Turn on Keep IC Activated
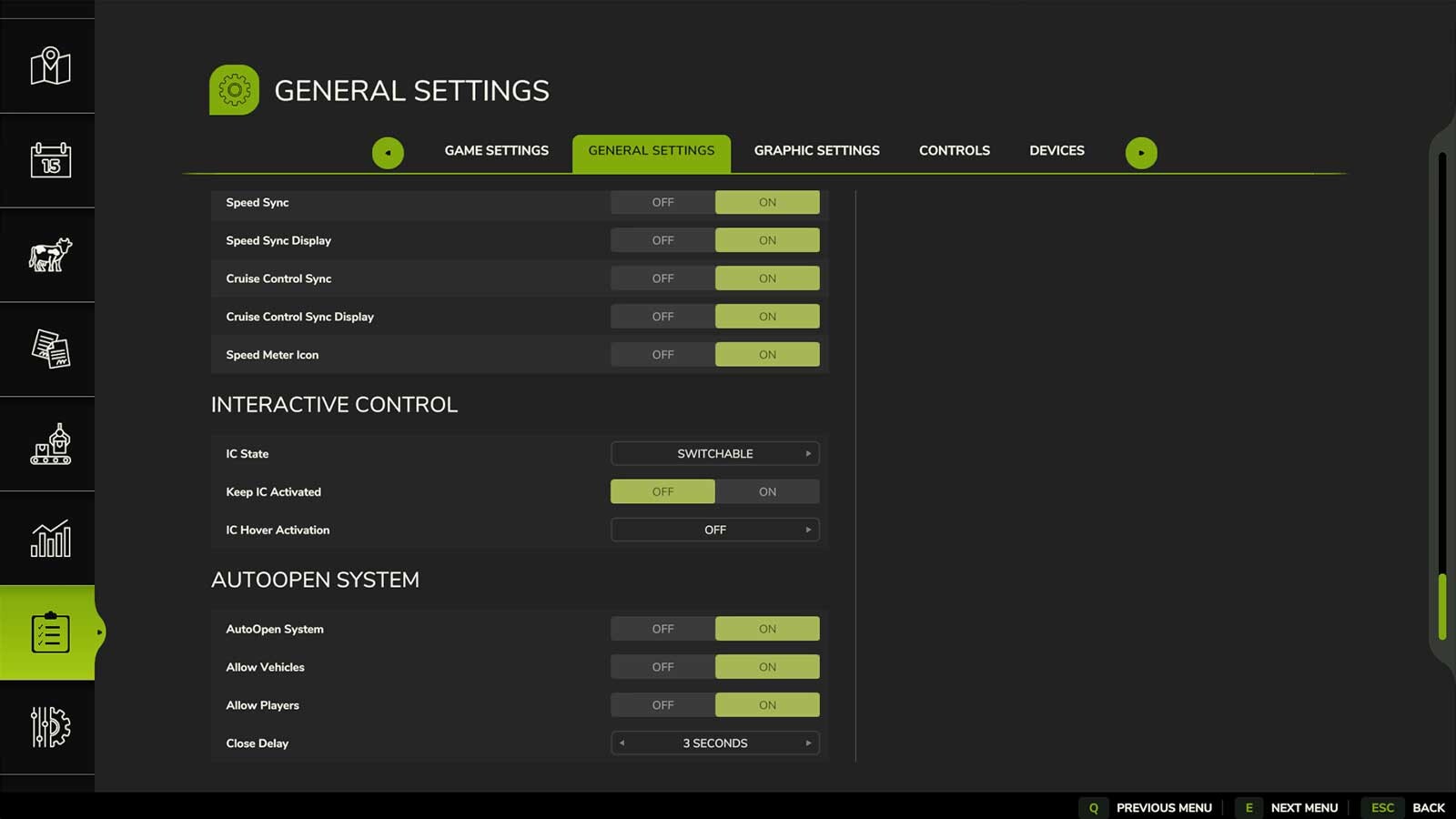1456x819 pixels. pos(767,491)
